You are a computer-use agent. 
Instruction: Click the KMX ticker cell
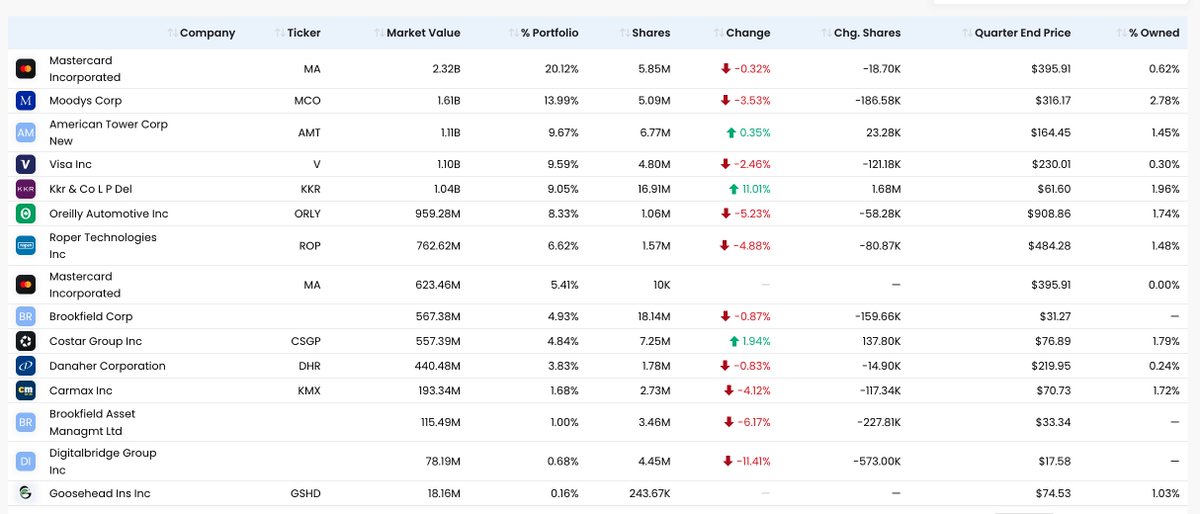(309, 391)
